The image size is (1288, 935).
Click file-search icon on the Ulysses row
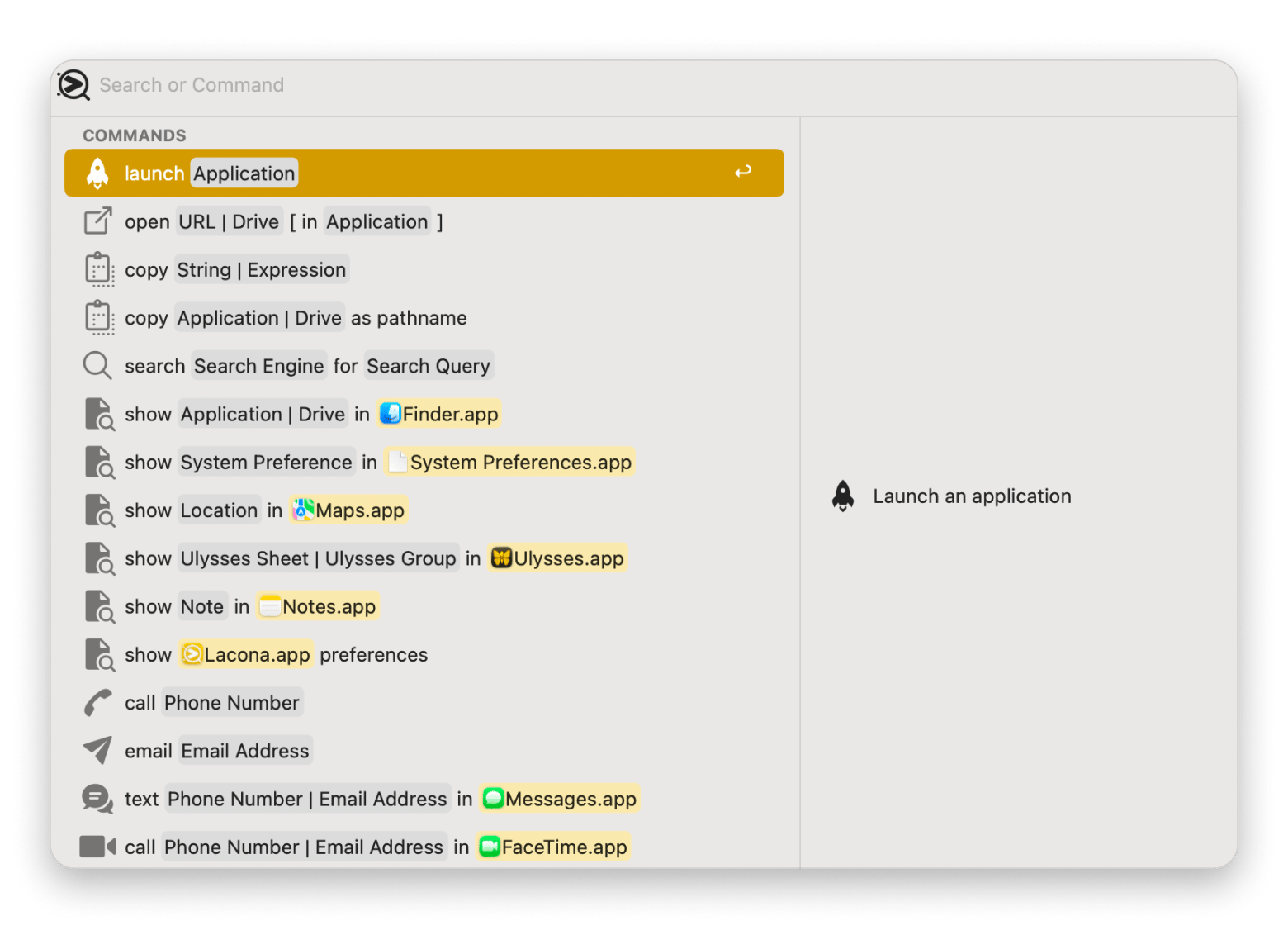[99, 558]
